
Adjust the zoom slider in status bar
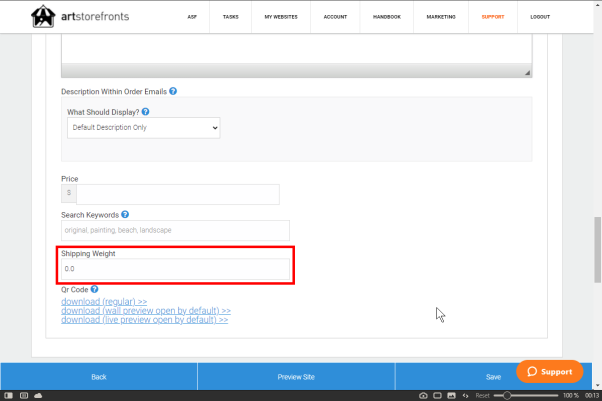tap(508, 395)
